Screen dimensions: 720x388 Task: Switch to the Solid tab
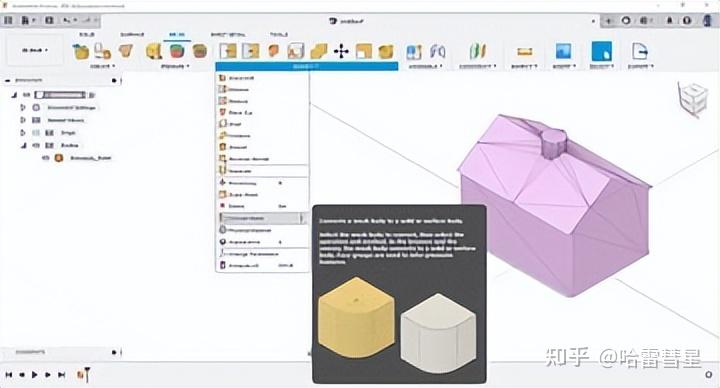(86, 34)
